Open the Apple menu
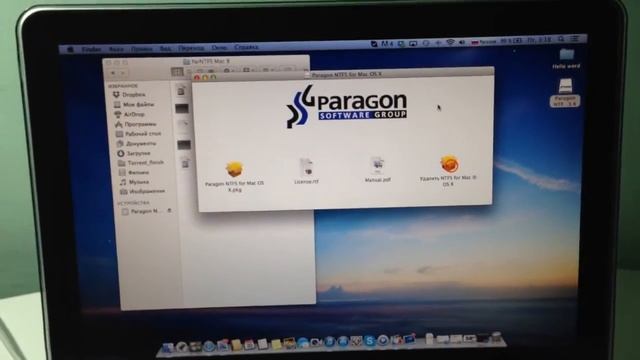The height and width of the screenshot is (360, 640). [x=70, y=49]
